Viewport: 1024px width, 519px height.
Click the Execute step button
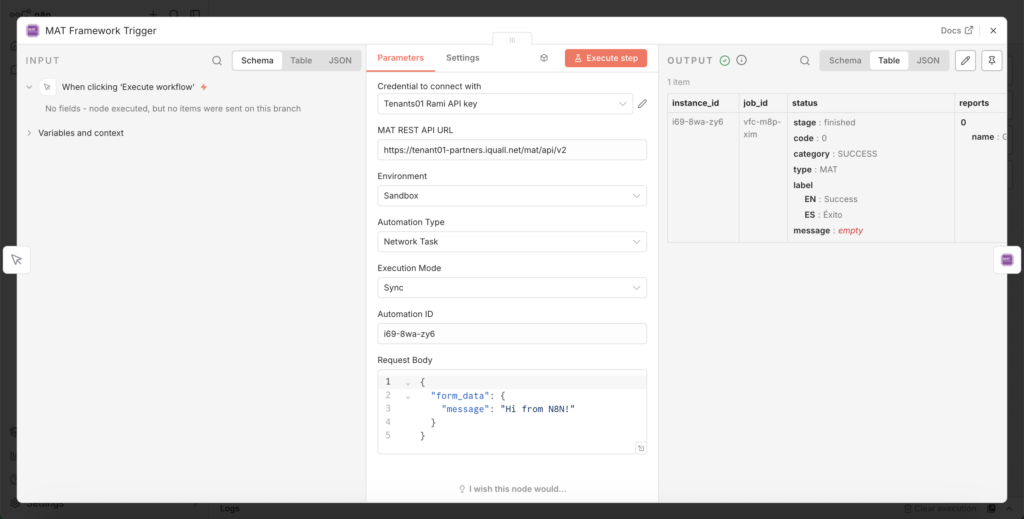coord(606,59)
